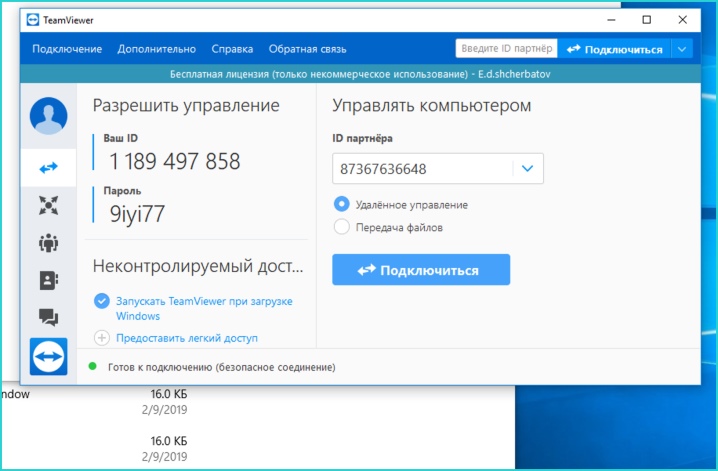The image size is (718, 471).
Task: Click your ID number 1 189 497 858
Action: (175, 161)
